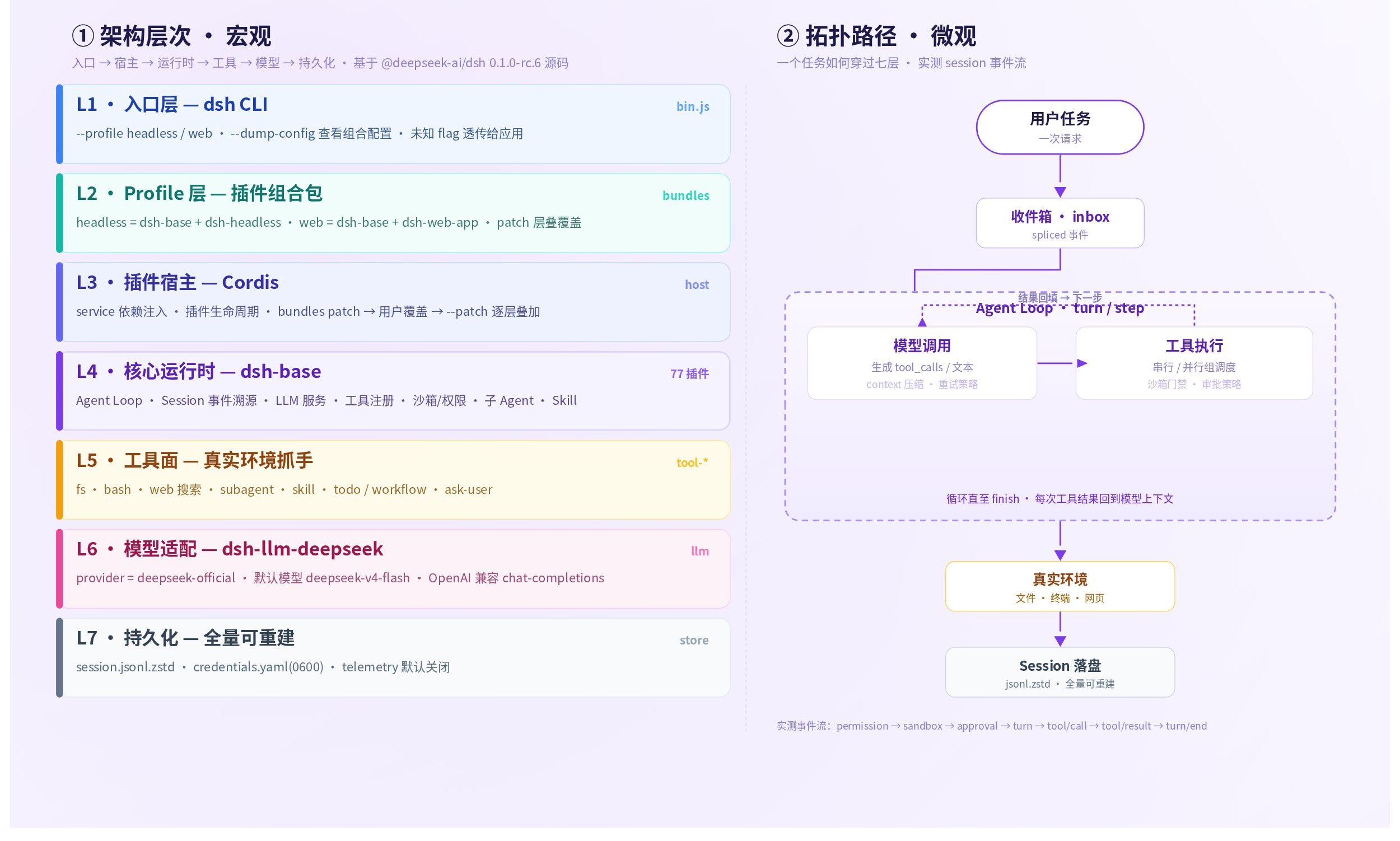
Task: Click the 入口 → 宿主 → 运行时 subtitle
Action: pos(320,63)
